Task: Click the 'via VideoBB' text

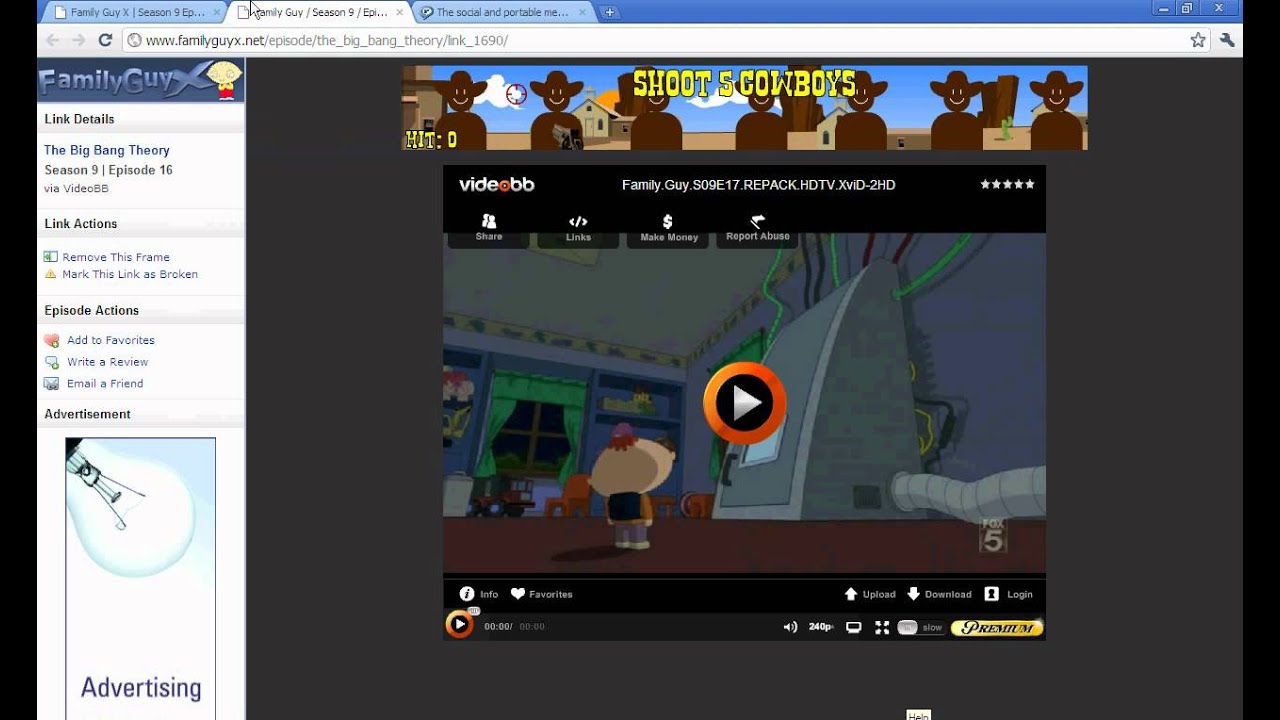Action: (x=76, y=188)
